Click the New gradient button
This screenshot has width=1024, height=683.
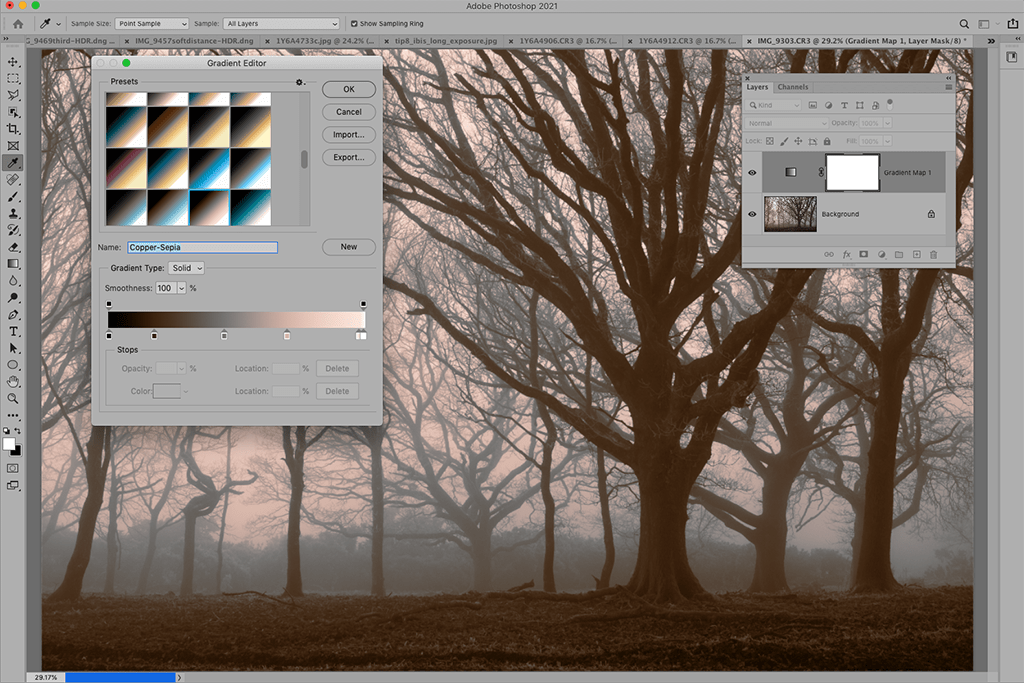coord(349,247)
